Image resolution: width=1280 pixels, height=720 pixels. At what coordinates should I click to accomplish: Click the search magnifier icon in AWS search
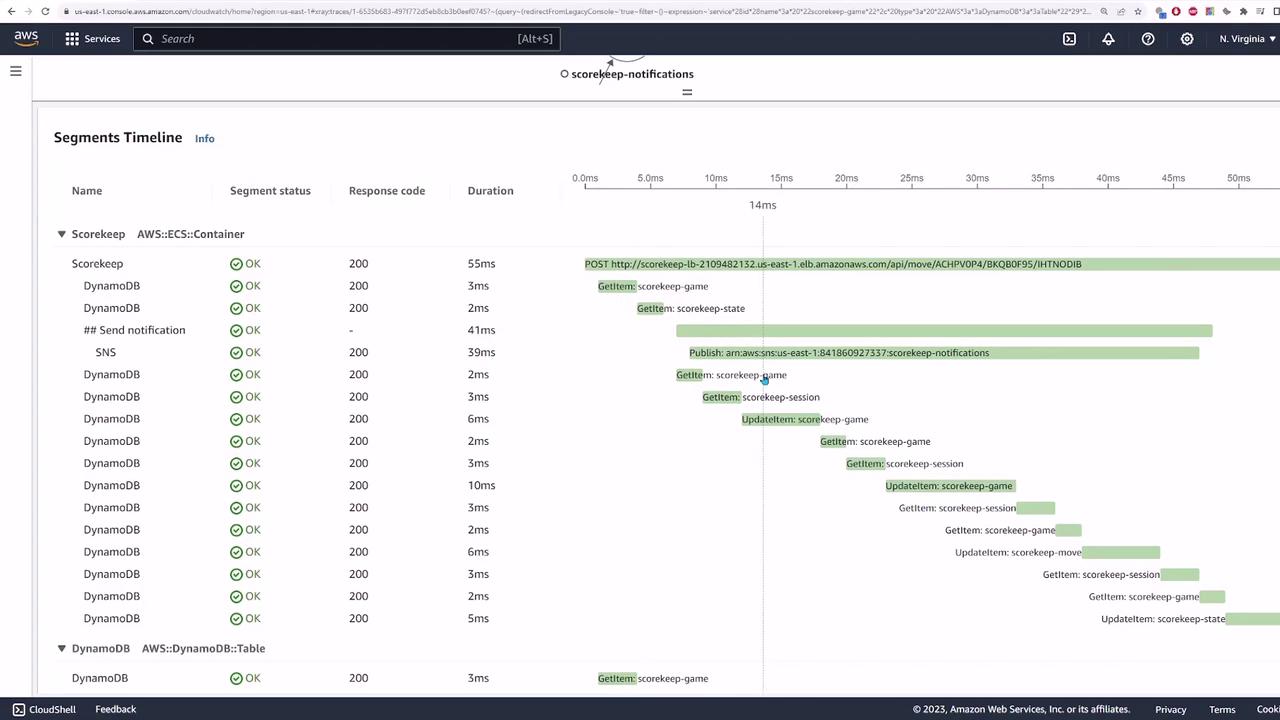click(x=148, y=39)
